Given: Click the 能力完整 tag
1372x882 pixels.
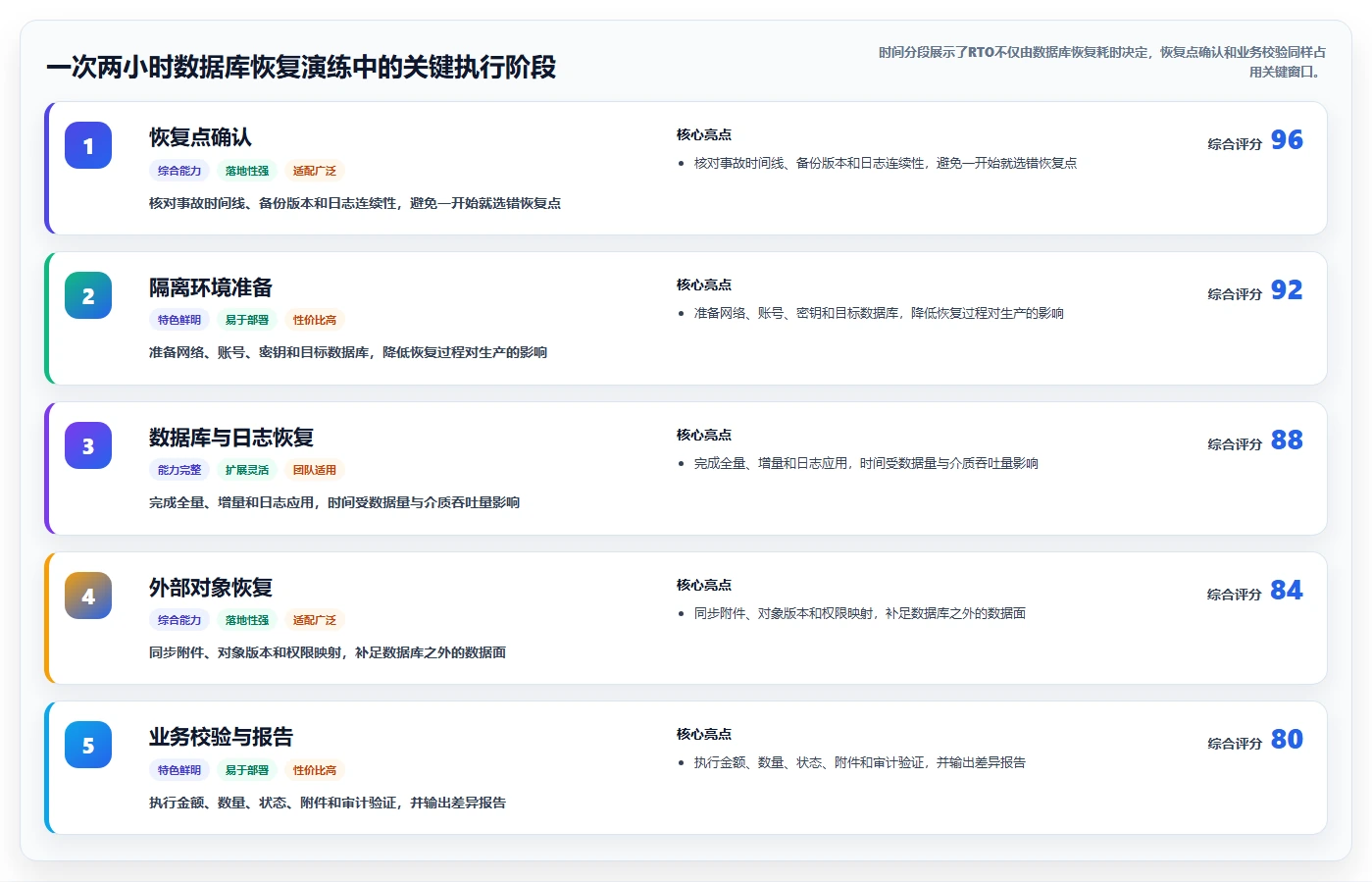Looking at the screenshot, I should point(179,470).
